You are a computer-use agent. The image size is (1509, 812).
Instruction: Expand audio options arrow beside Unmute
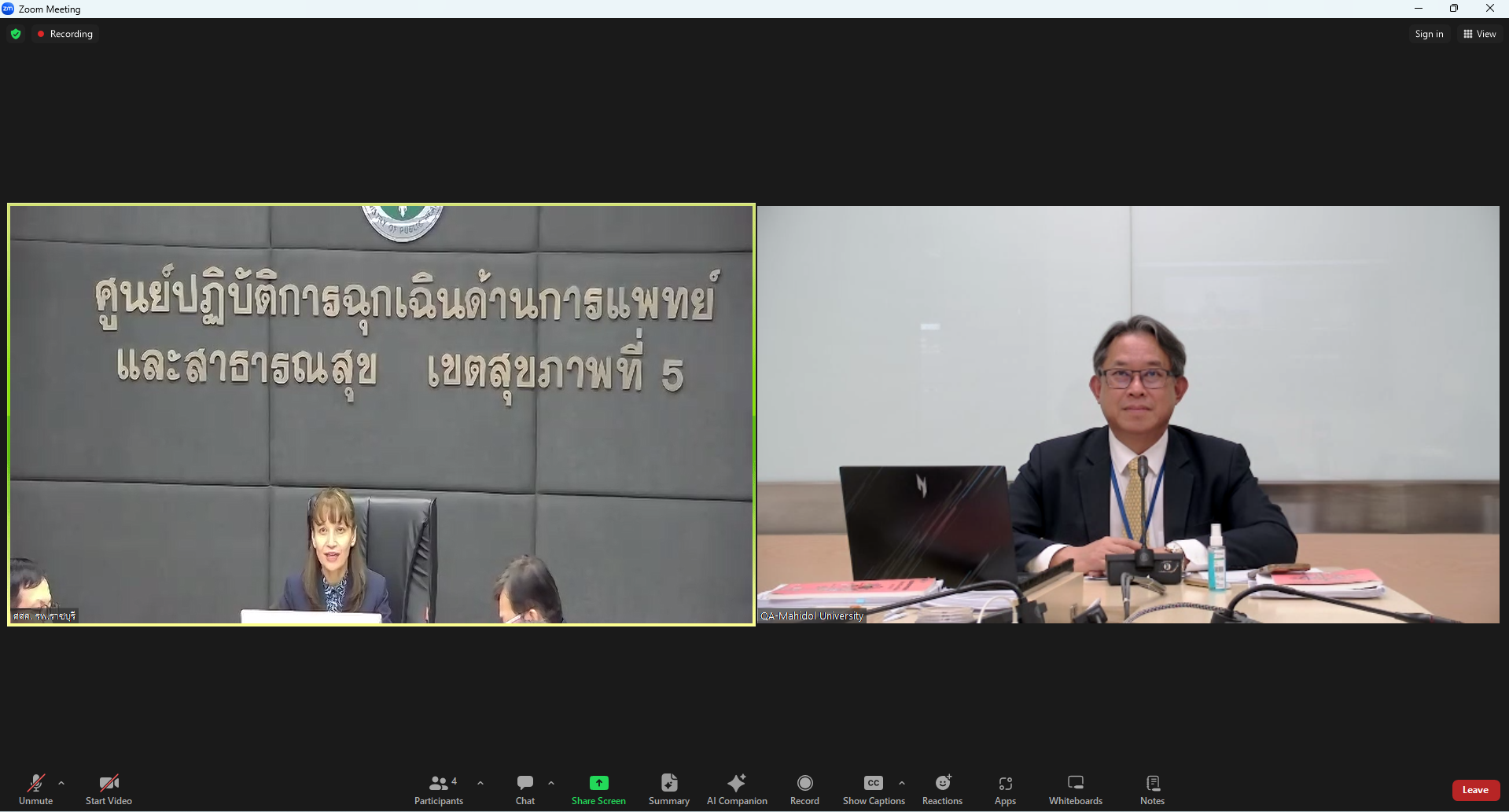(61, 783)
